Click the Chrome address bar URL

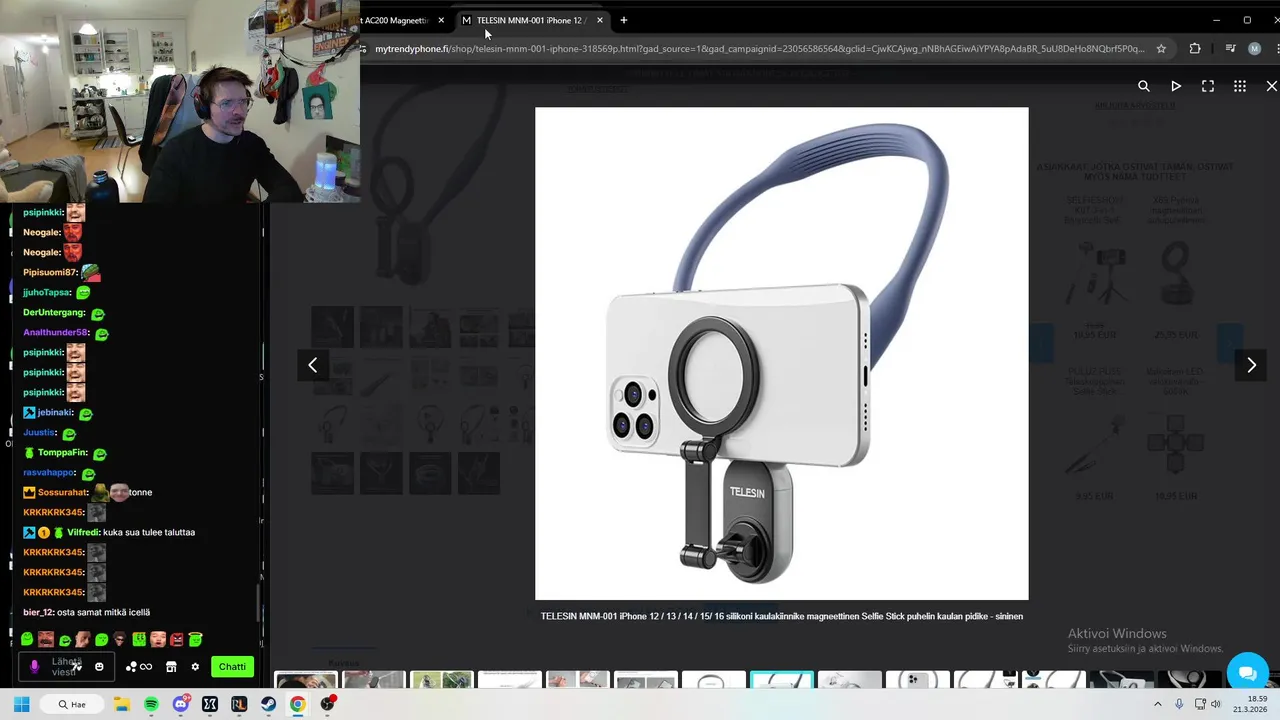coord(760,48)
